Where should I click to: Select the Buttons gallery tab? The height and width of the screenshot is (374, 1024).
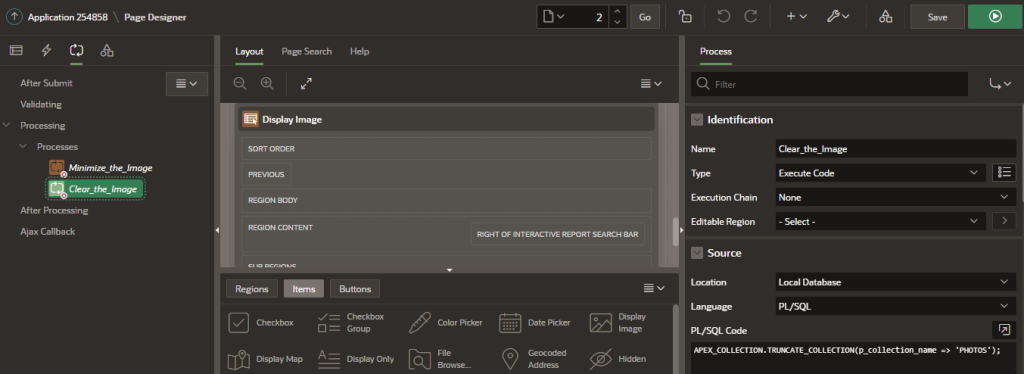click(355, 288)
